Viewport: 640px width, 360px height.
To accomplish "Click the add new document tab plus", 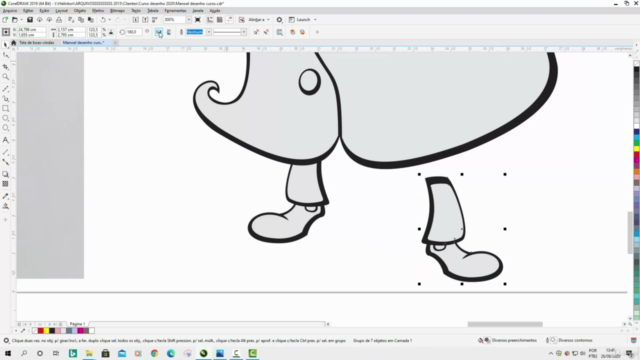I will (116, 42).
